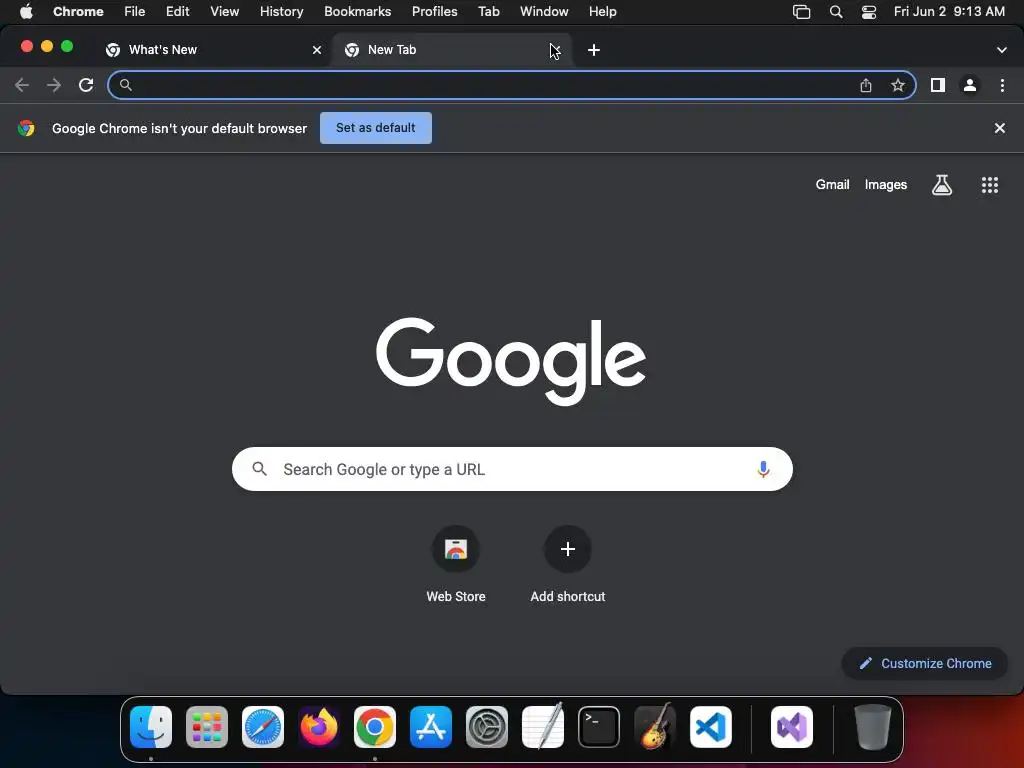Open the Edit menu
Screen dimensions: 1024x768
(178, 11)
